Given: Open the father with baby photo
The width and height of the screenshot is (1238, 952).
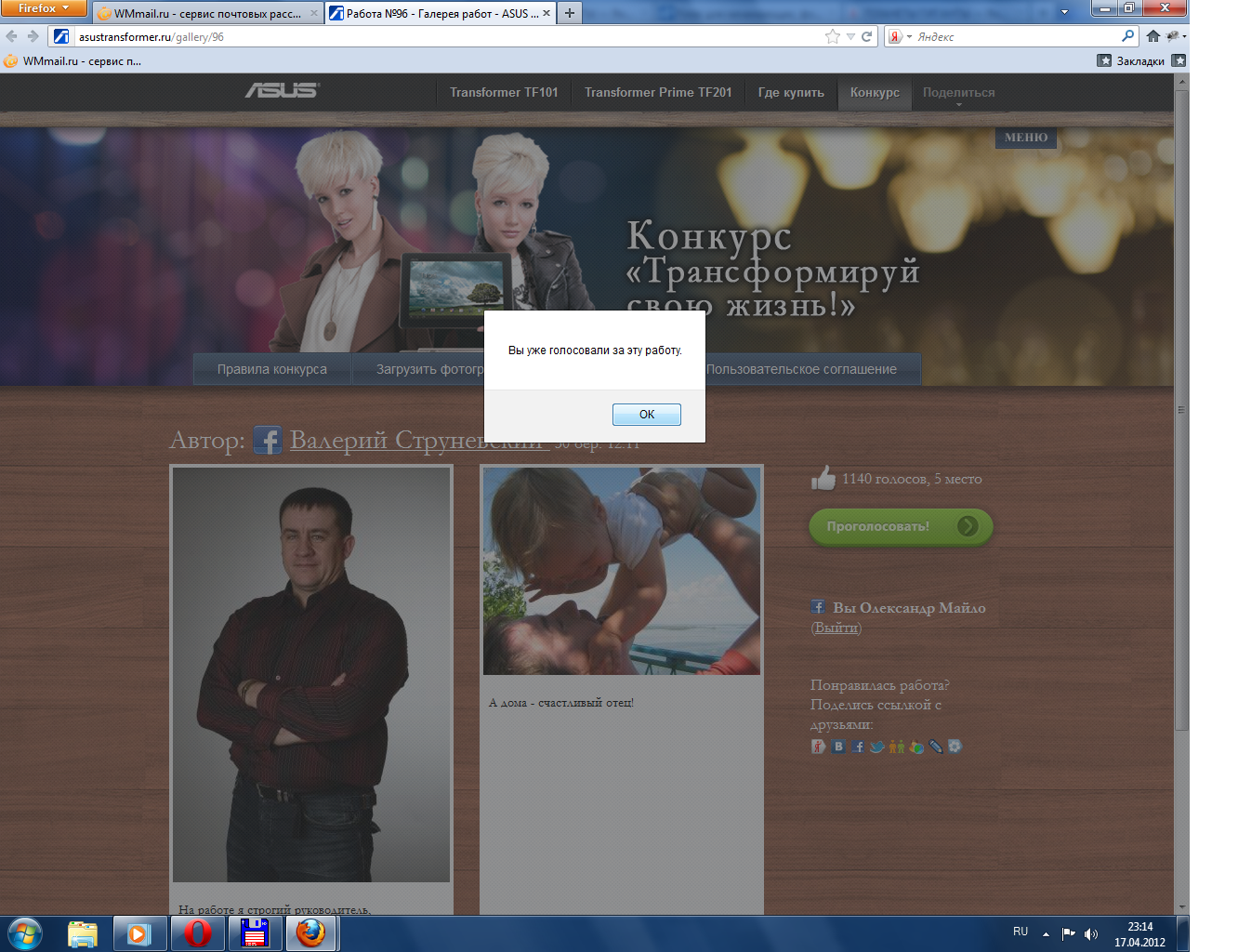Looking at the screenshot, I should point(622,571).
